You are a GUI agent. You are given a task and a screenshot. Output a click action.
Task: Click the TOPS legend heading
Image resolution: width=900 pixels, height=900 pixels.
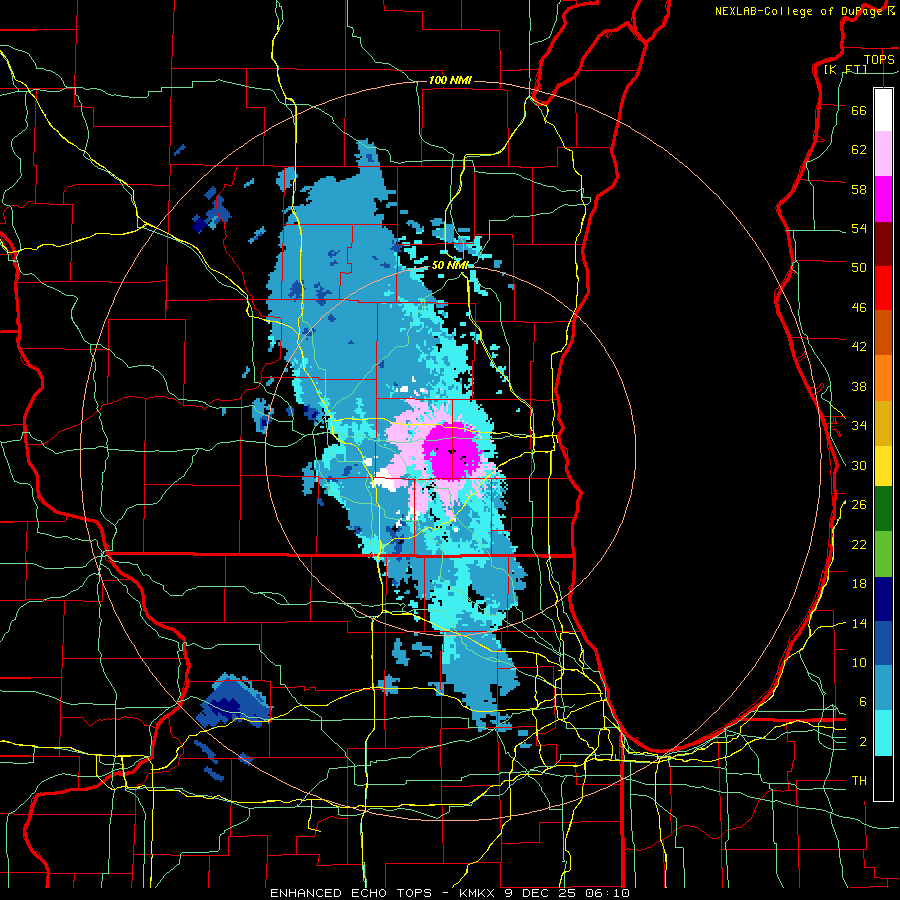click(x=879, y=59)
